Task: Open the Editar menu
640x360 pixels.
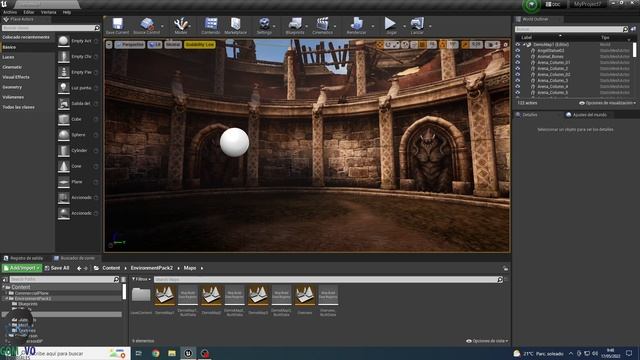Action: [29, 12]
